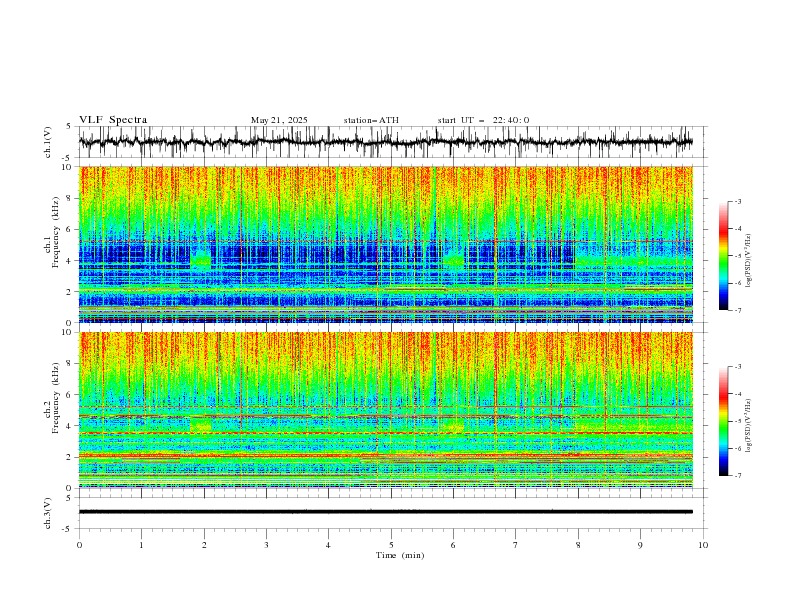The image size is (792, 612).
Task: Click time axis tick label "8"
Action: pos(578,545)
